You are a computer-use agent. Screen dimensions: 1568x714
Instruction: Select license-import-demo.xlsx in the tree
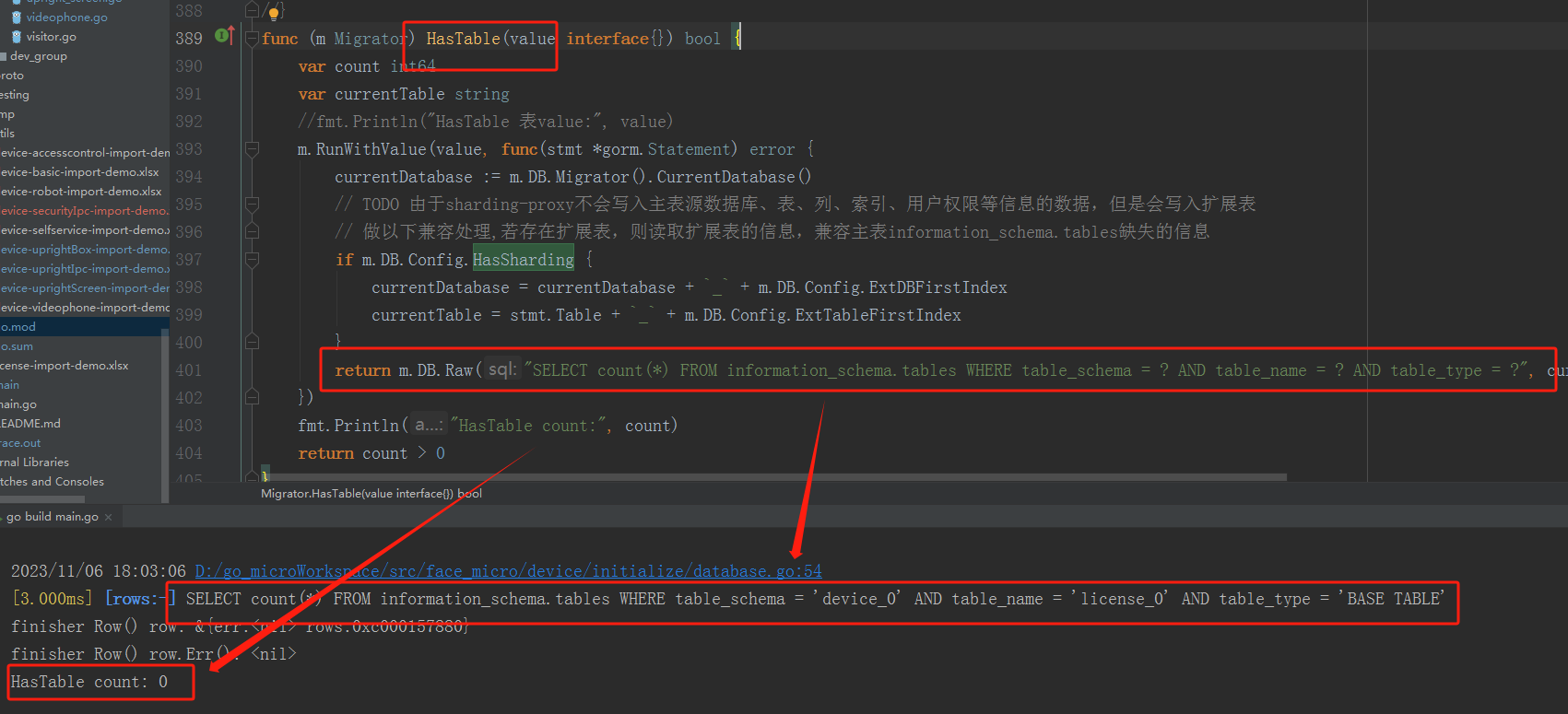tap(65, 365)
